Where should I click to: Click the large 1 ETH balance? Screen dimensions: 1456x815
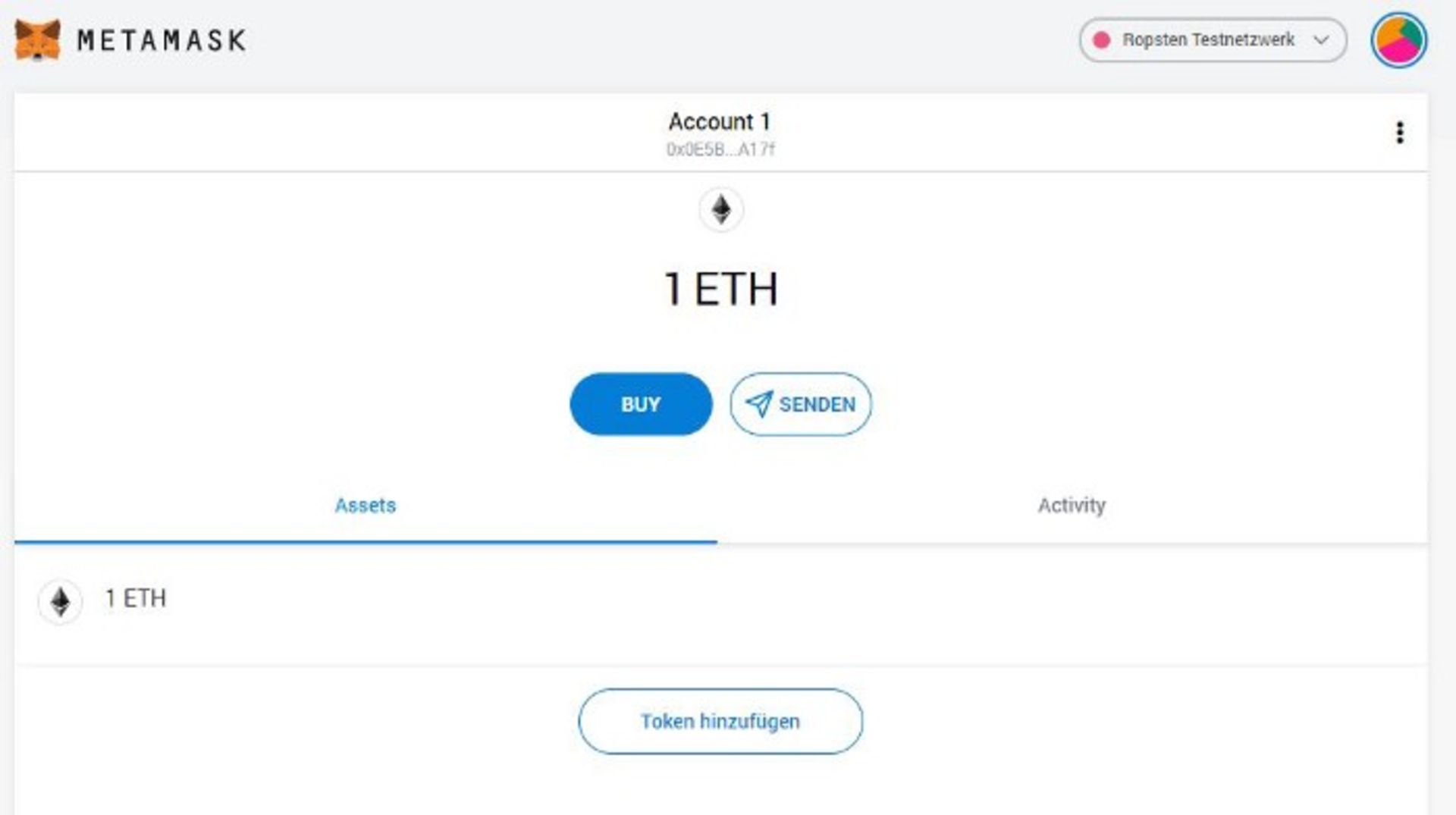[720, 289]
